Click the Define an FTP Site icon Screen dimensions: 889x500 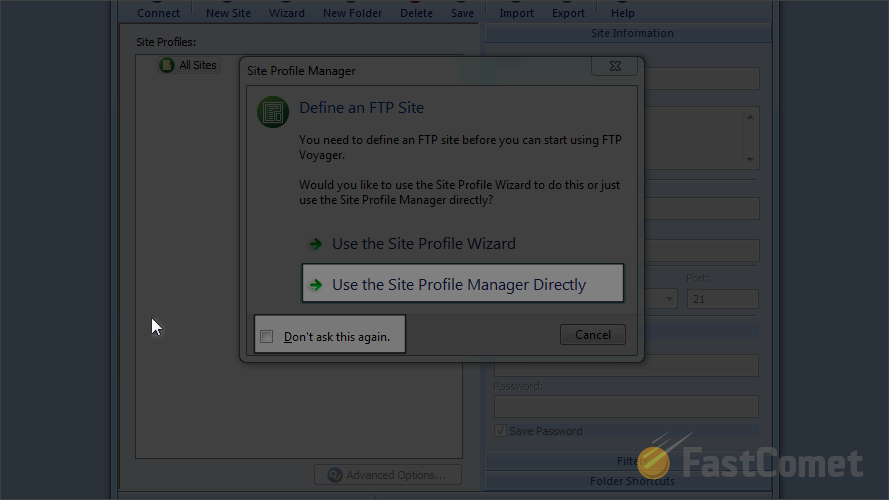[273, 112]
